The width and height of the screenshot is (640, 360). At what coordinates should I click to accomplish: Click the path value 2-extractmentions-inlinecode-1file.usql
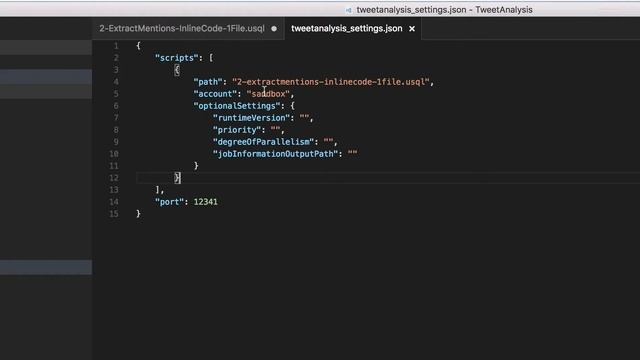point(331,82)
